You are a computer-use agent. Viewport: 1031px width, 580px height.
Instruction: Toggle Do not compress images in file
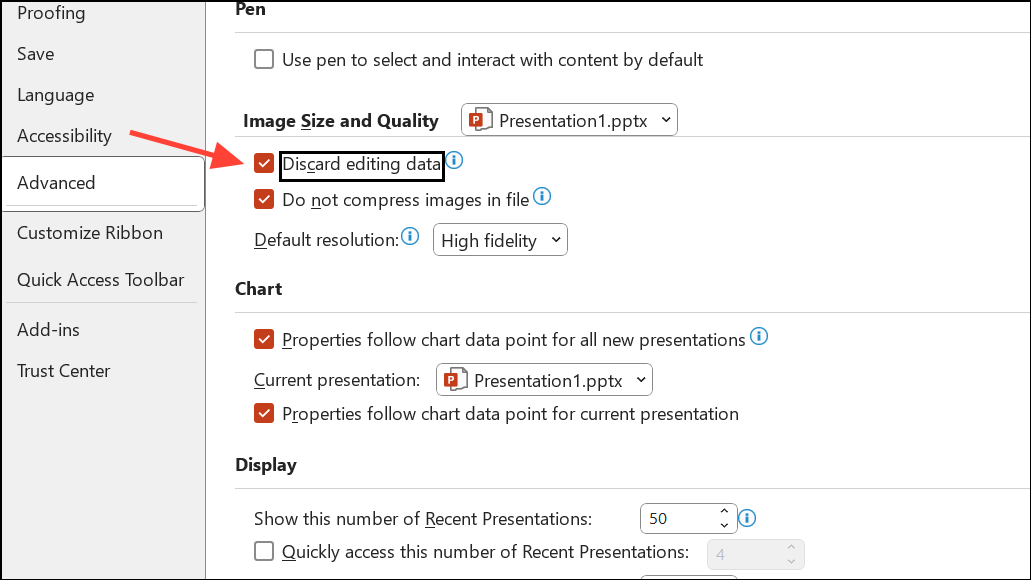[264, 199]
